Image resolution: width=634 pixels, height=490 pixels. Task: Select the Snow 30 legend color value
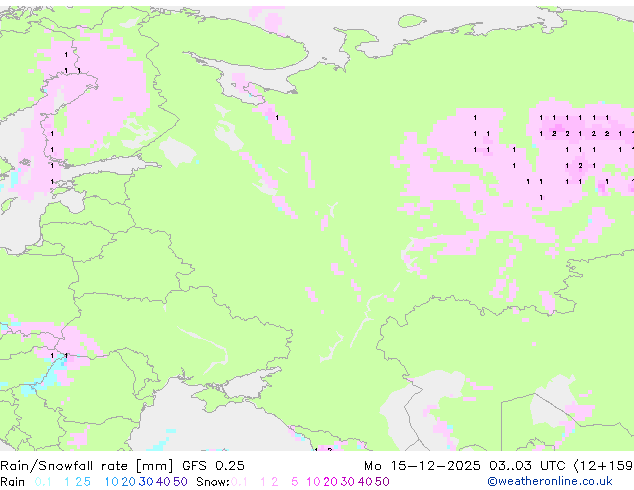tap(348, 482)
